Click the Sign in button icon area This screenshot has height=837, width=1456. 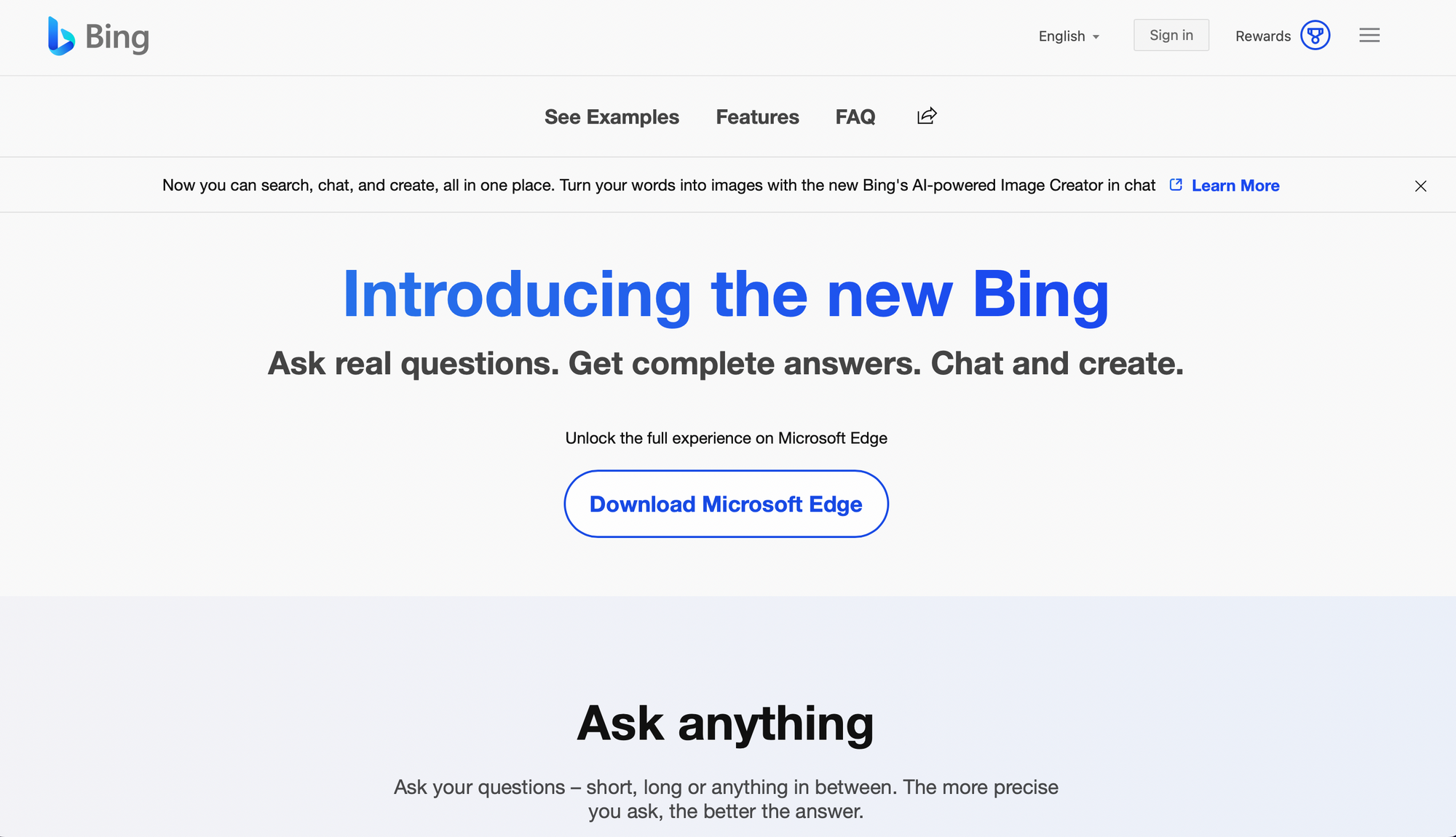(x=1172, y=35)
